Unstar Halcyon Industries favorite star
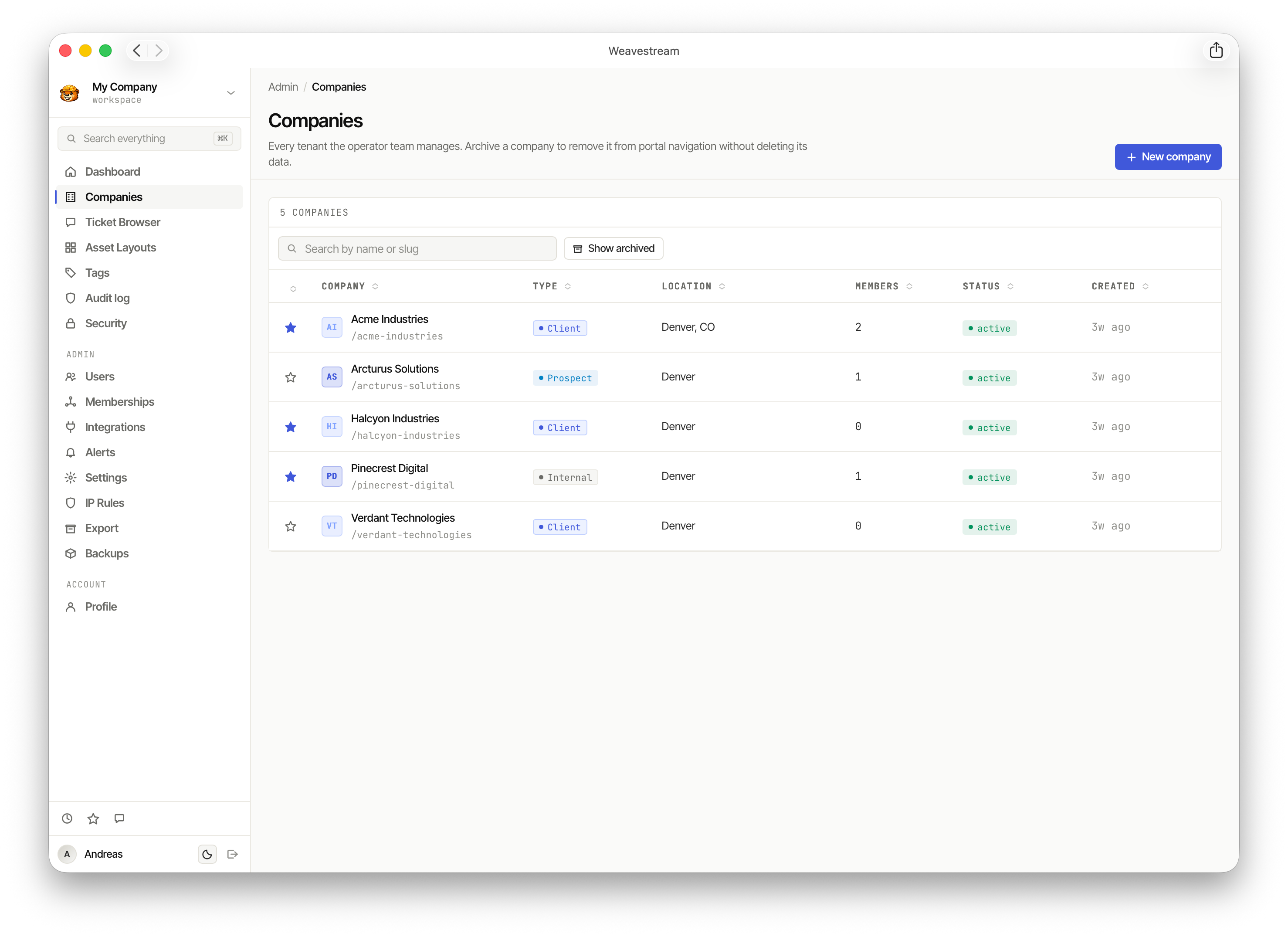Viewport: 1288px width, 937px height. coord(290,427)
